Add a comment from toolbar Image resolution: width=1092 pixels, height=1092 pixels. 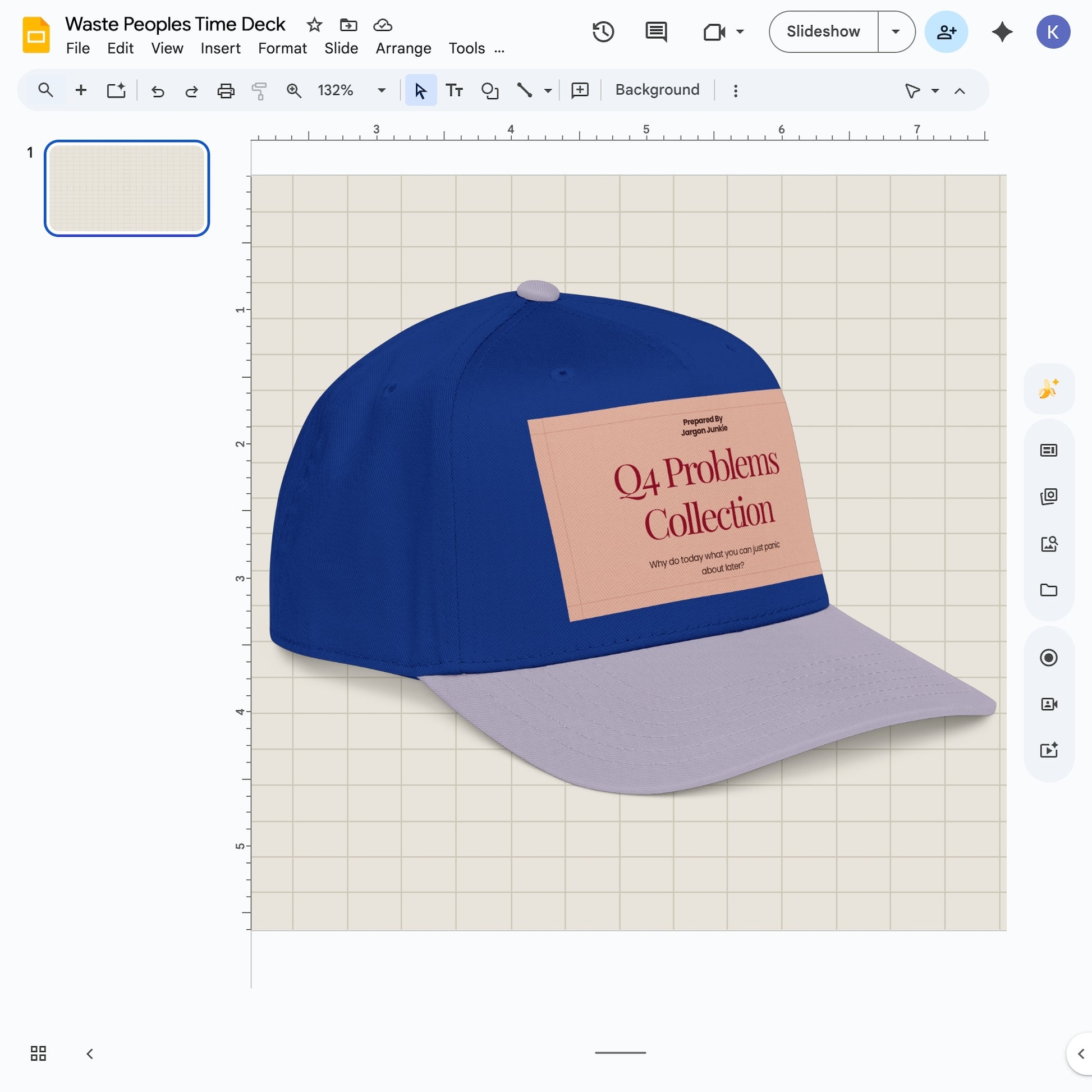(x=580, y=90)
